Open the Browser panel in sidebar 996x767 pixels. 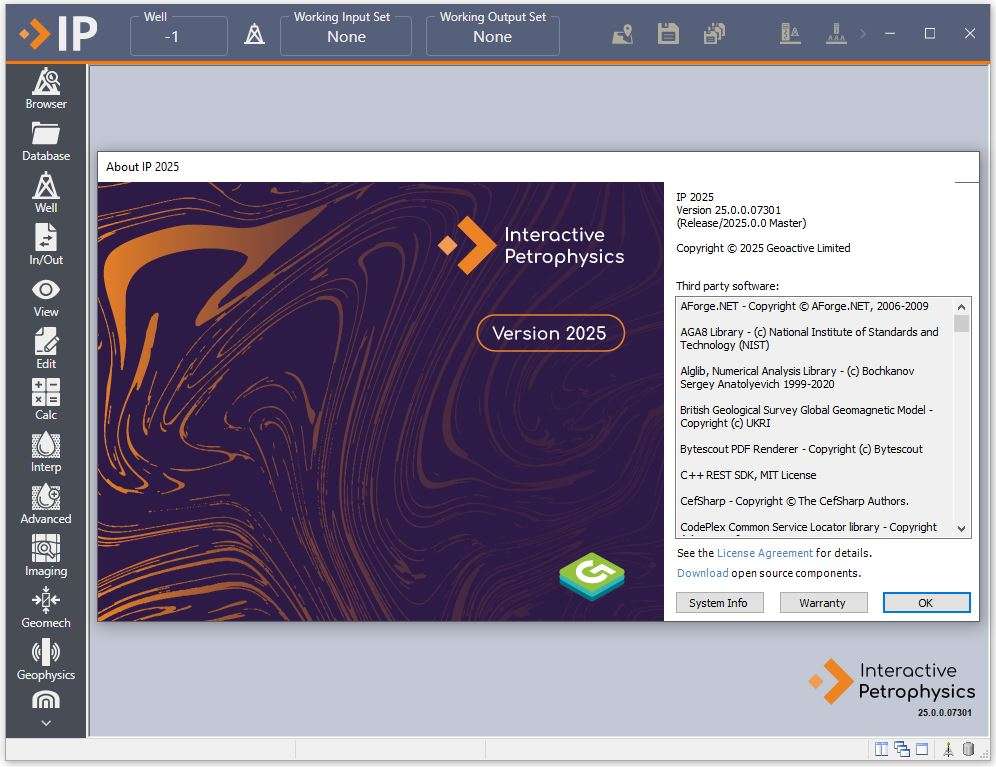click(46, 89)
